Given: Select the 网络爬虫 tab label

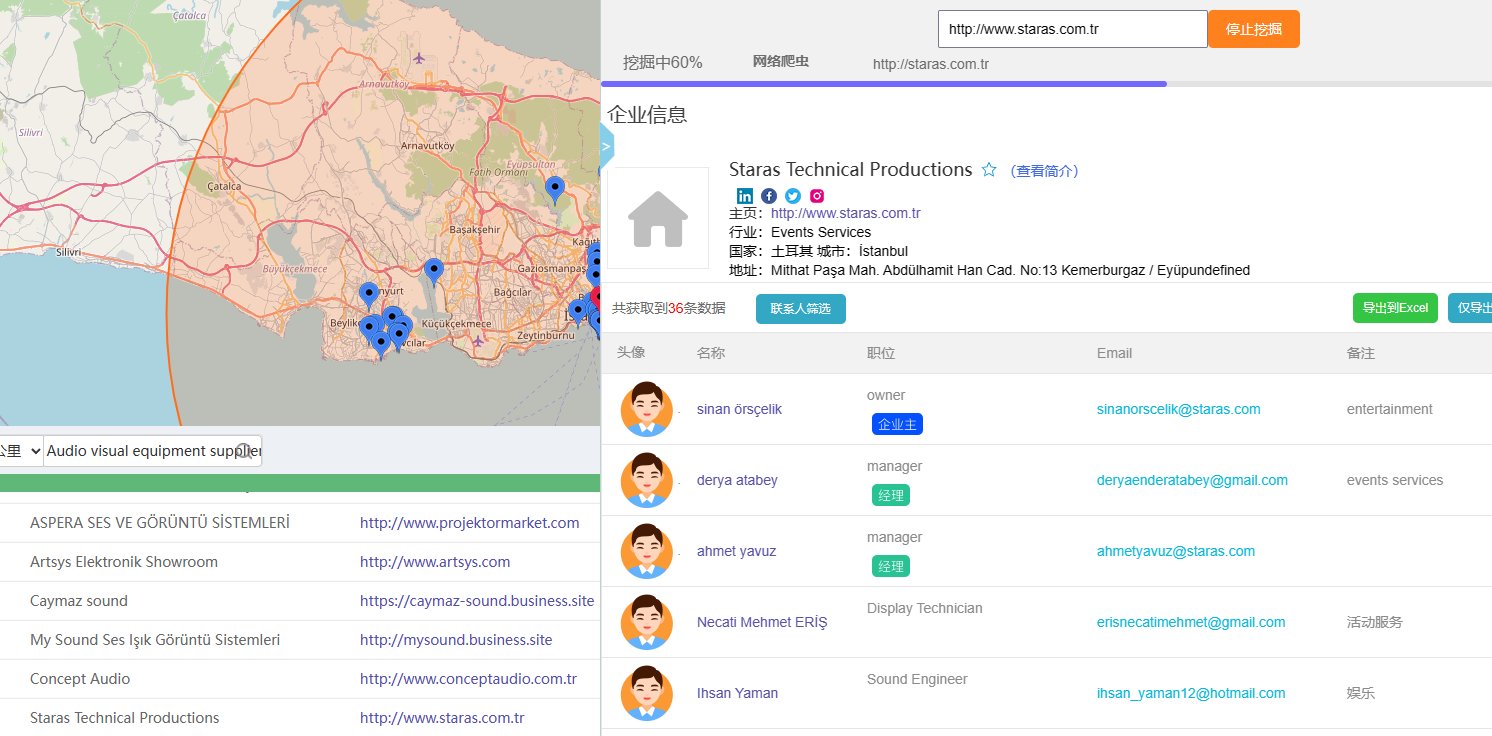Looking at the screenshot, I should pyautogui.click(x=781, y=62).
